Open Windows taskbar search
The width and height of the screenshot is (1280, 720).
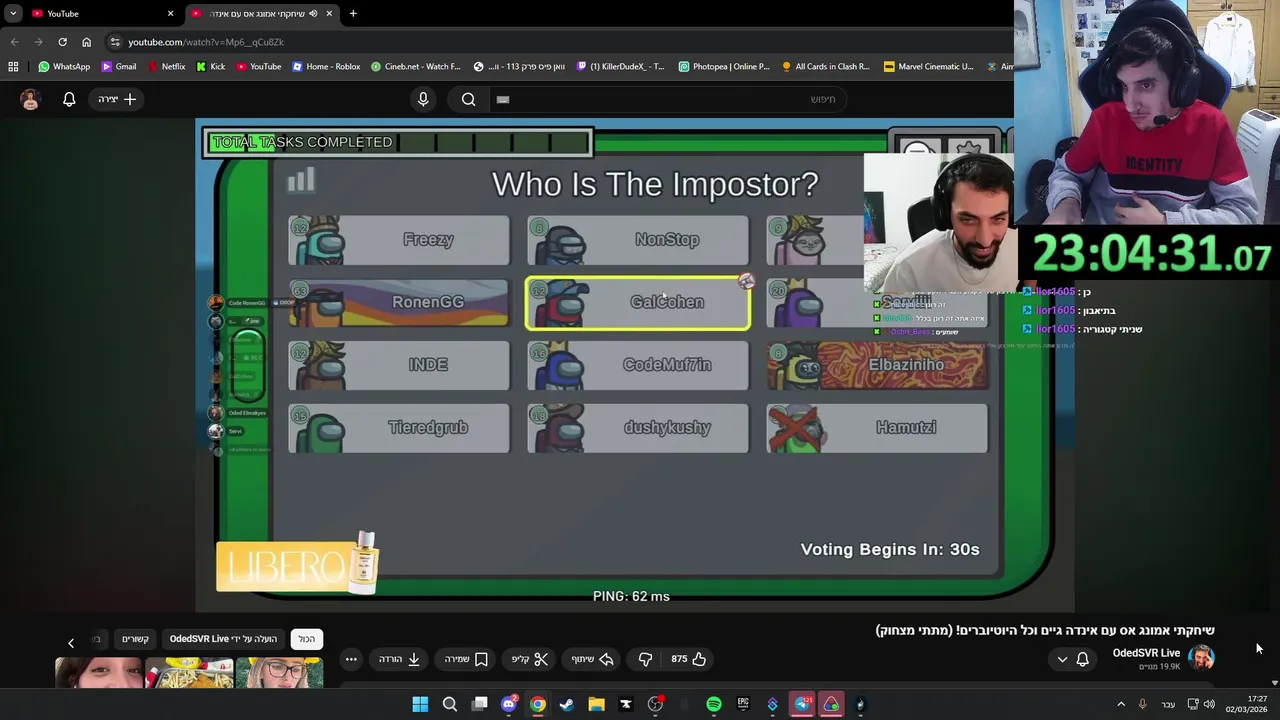[x=450, y=704]
